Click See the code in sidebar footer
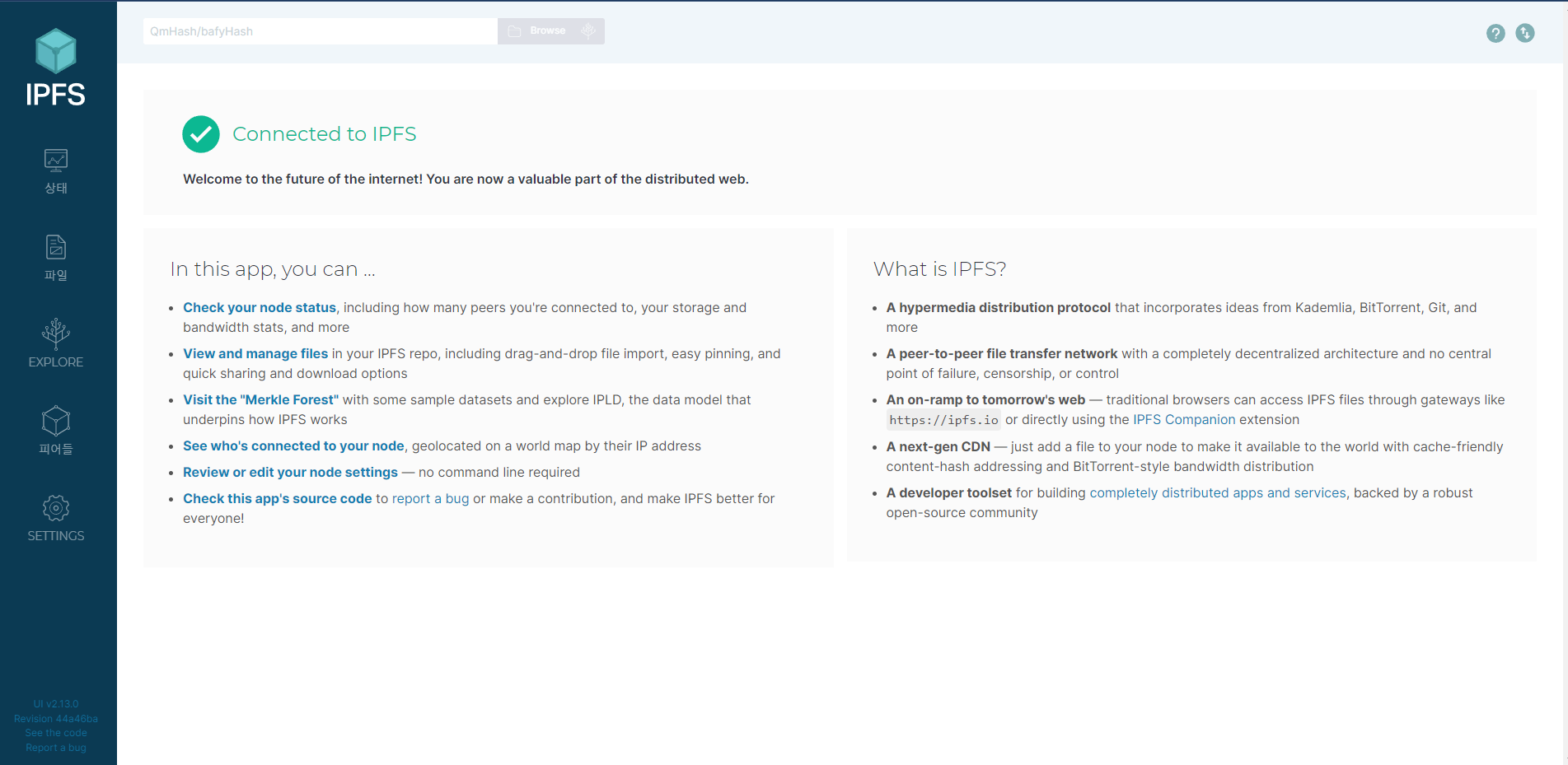 (x=56, y=733)
